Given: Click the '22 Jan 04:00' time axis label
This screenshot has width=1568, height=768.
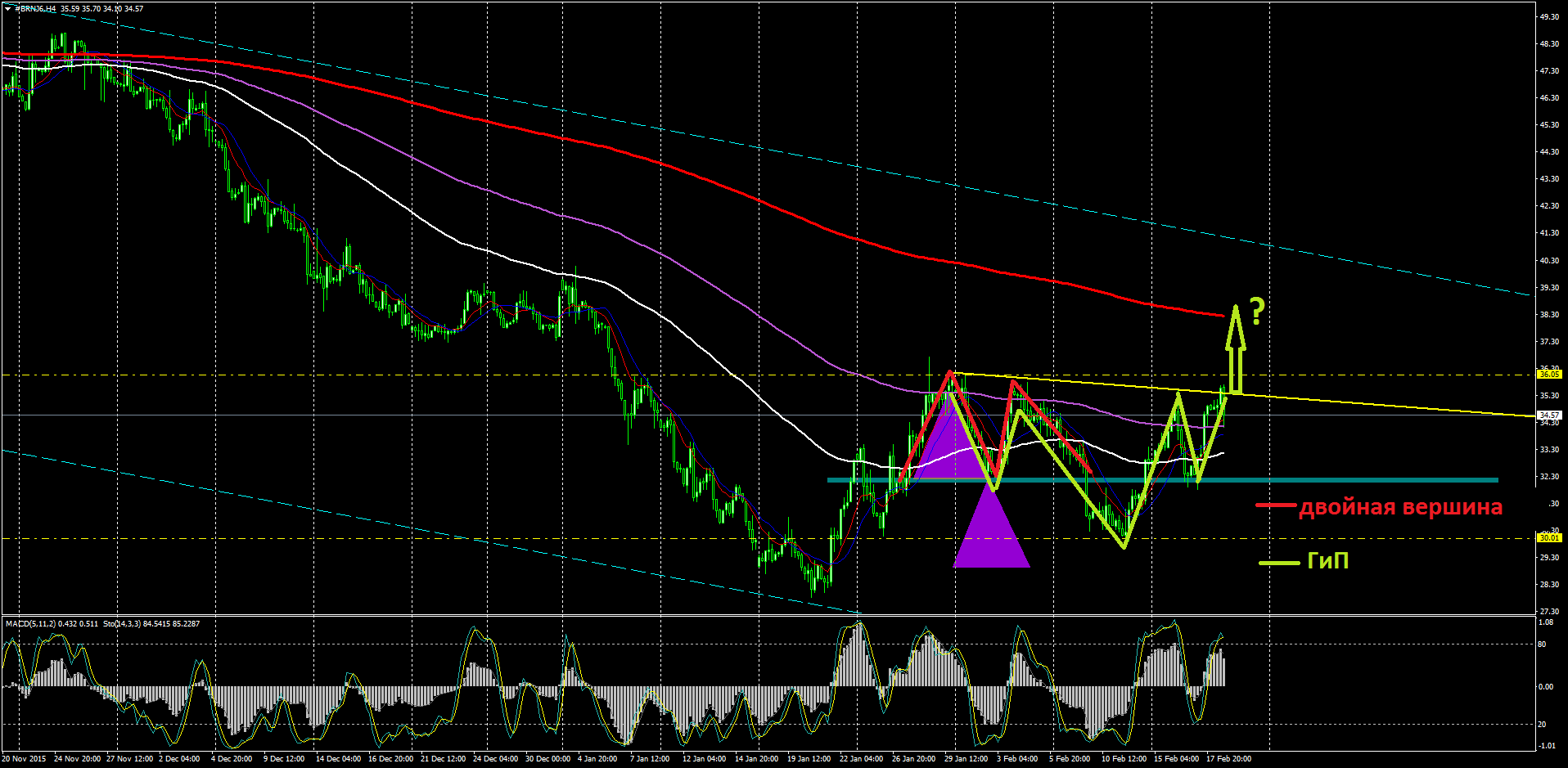Looking at the screenshot, I should 861,759.
